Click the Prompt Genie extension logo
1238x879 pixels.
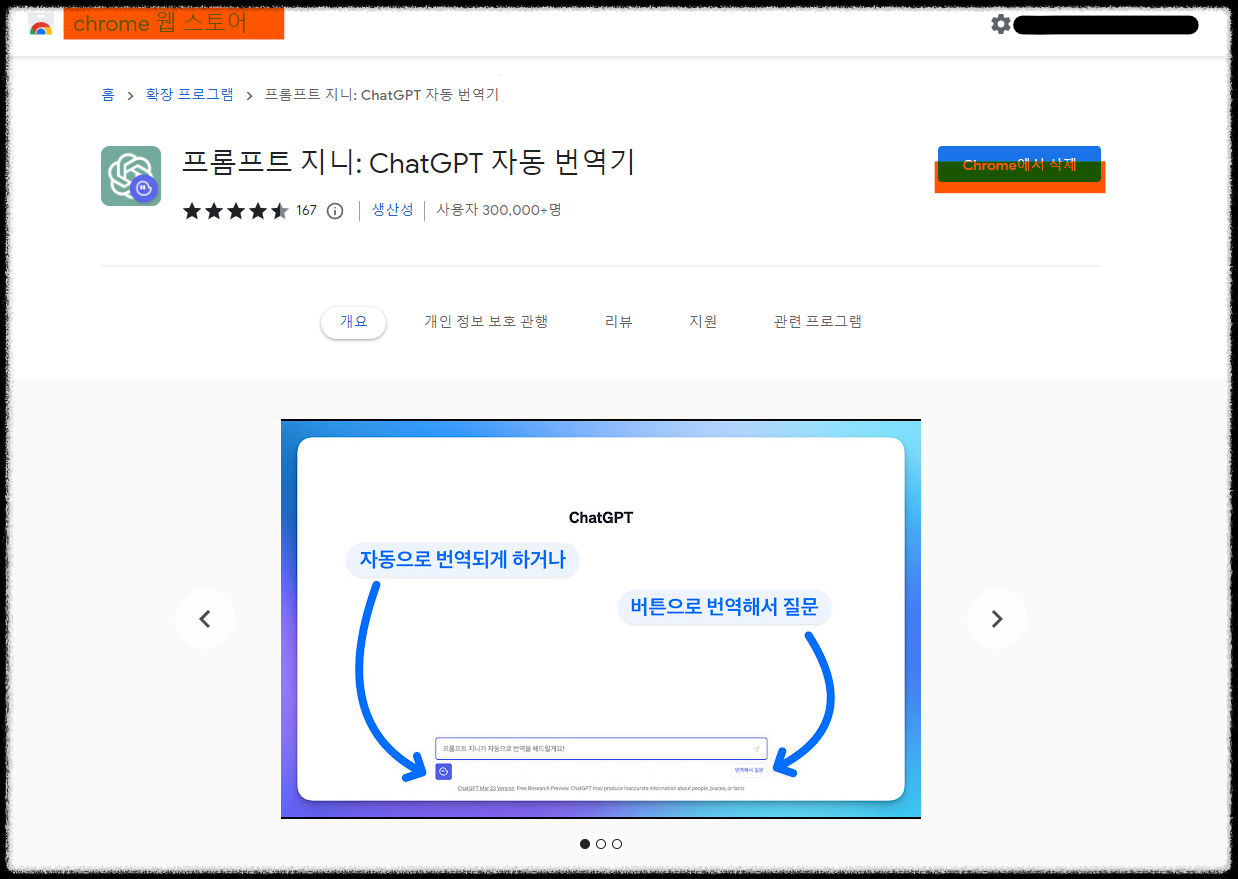click(130, 175)
